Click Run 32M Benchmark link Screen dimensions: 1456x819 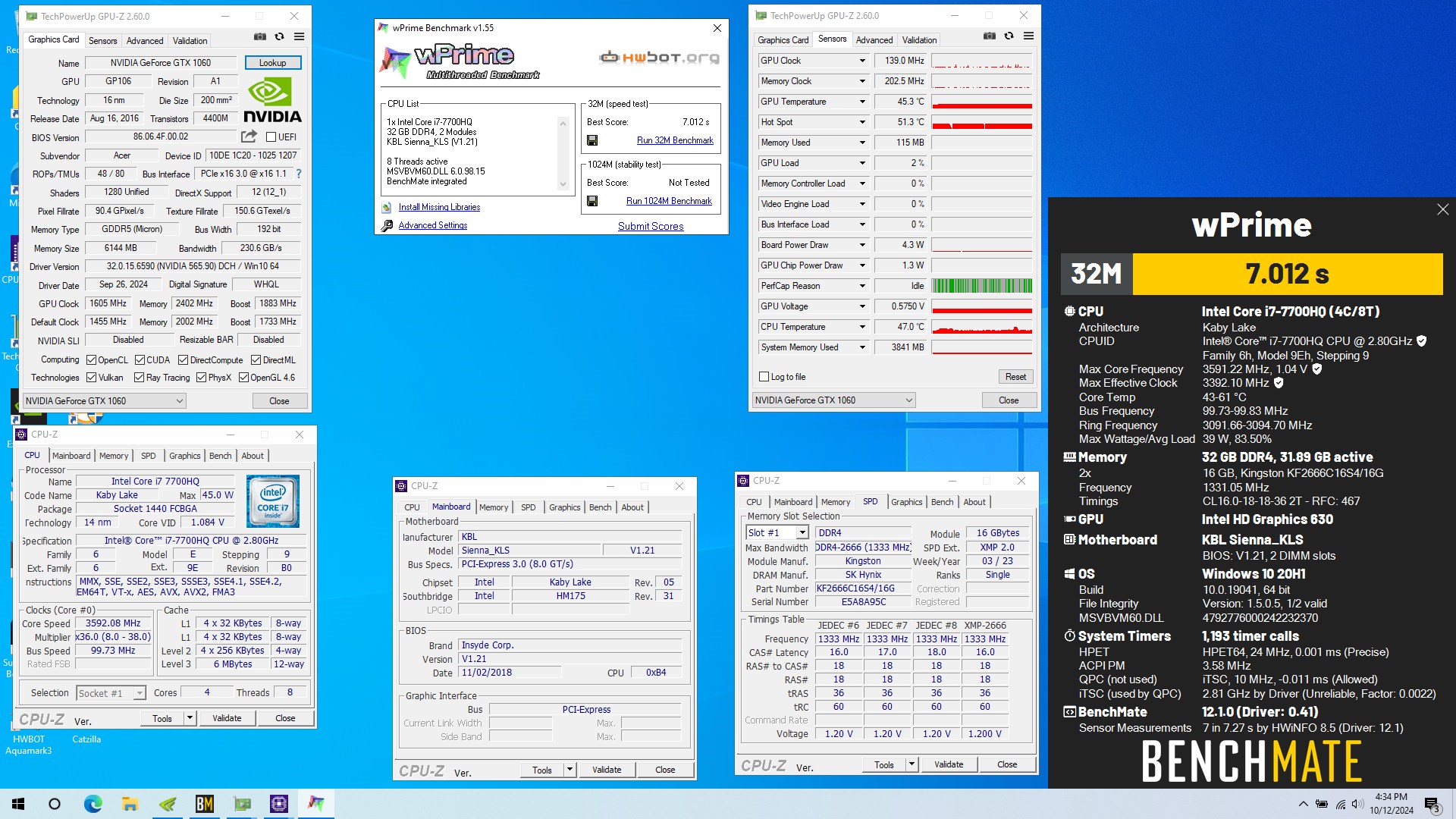pyautogui.click(x=675, y=140)
